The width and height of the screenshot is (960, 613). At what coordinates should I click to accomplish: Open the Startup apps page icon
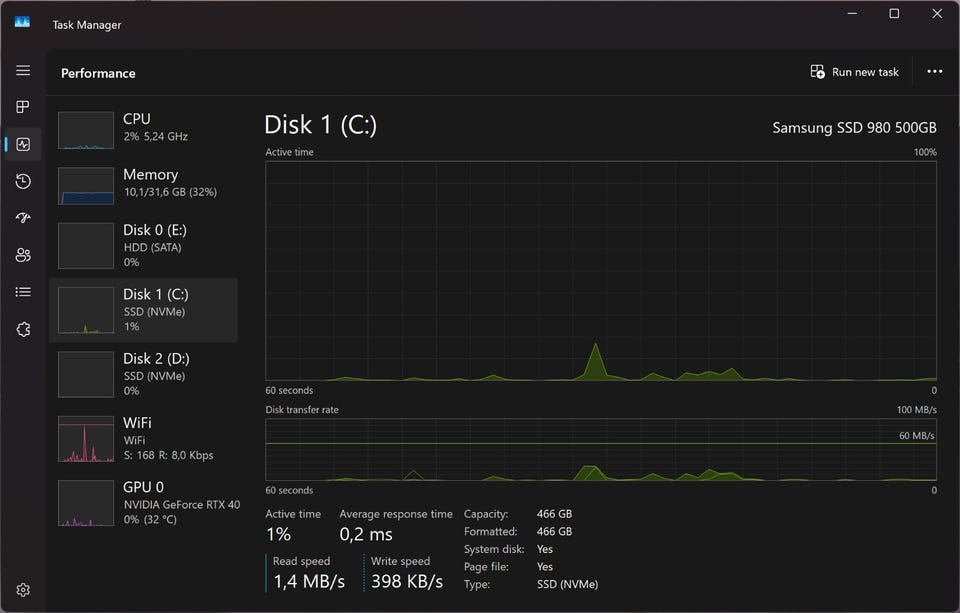point(23,218)
